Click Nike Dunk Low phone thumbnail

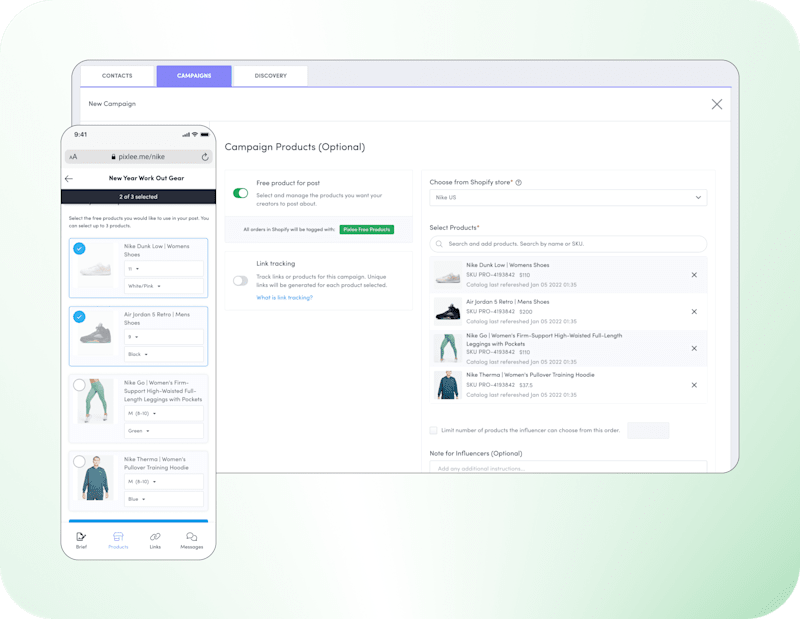coord(96,268)
